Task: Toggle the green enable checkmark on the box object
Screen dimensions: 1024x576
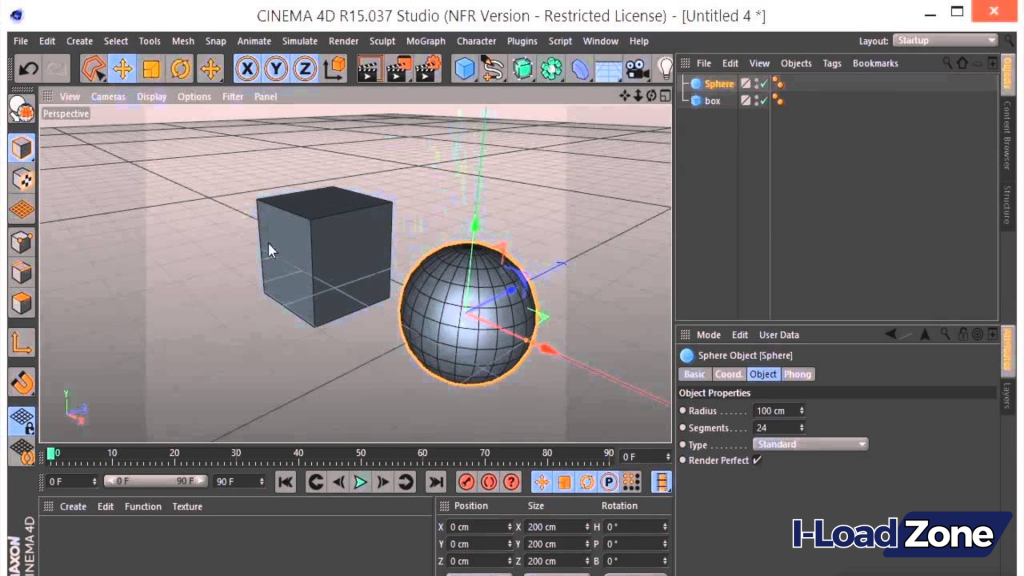Action: (x=764, y=100)
